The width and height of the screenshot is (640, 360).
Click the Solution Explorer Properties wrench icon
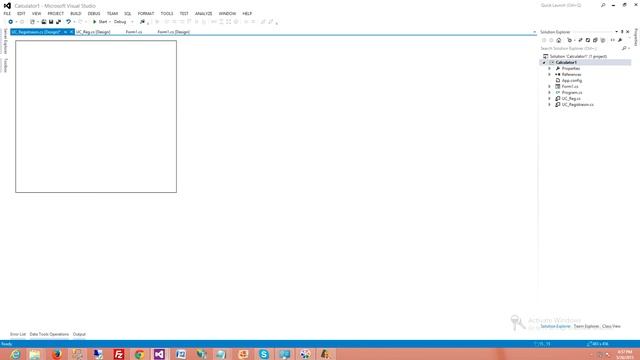pyautogui.click(x=620, y=40)
